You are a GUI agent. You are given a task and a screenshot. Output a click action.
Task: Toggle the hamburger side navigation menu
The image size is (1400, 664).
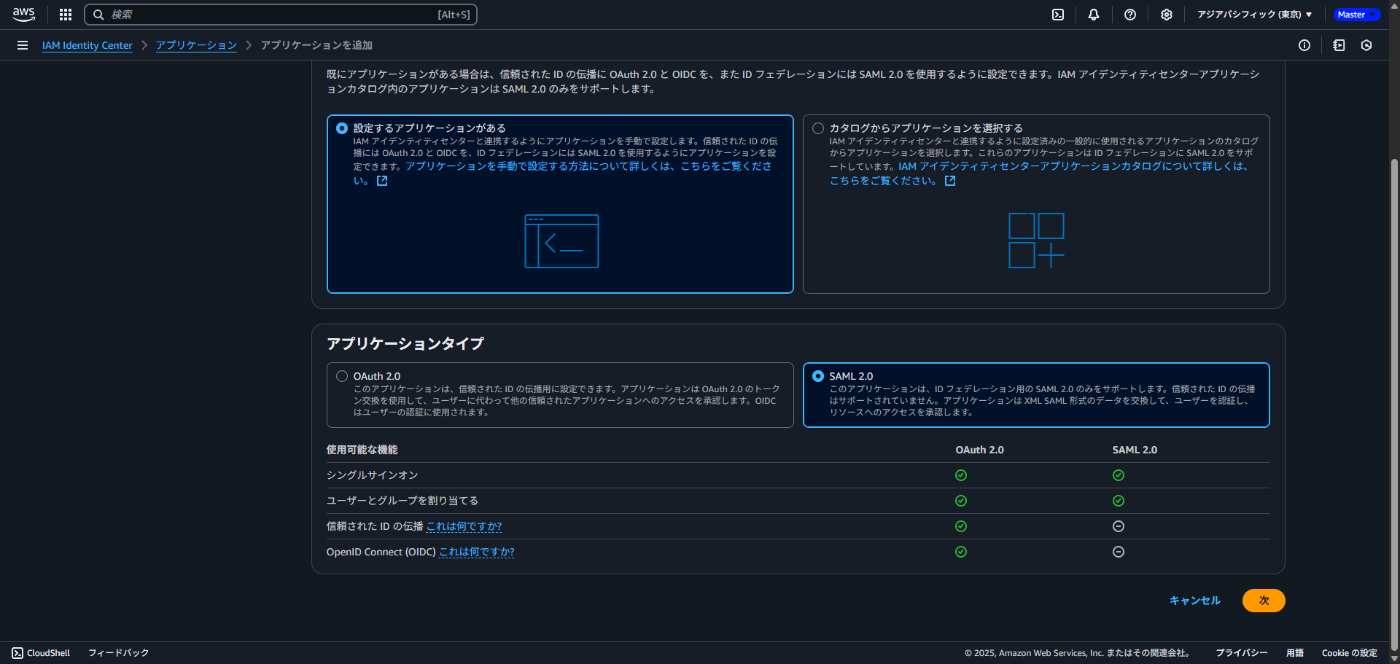(22, 45)
